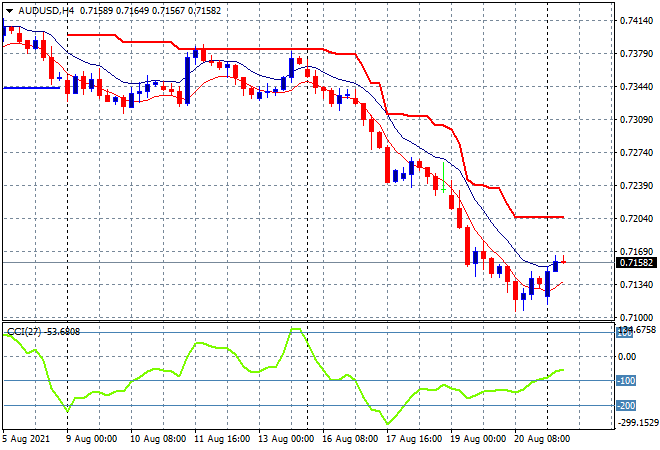The image size is (660, 450).
Task: Click the 0.74140 price axis label
Action: [x=636, y=21]
